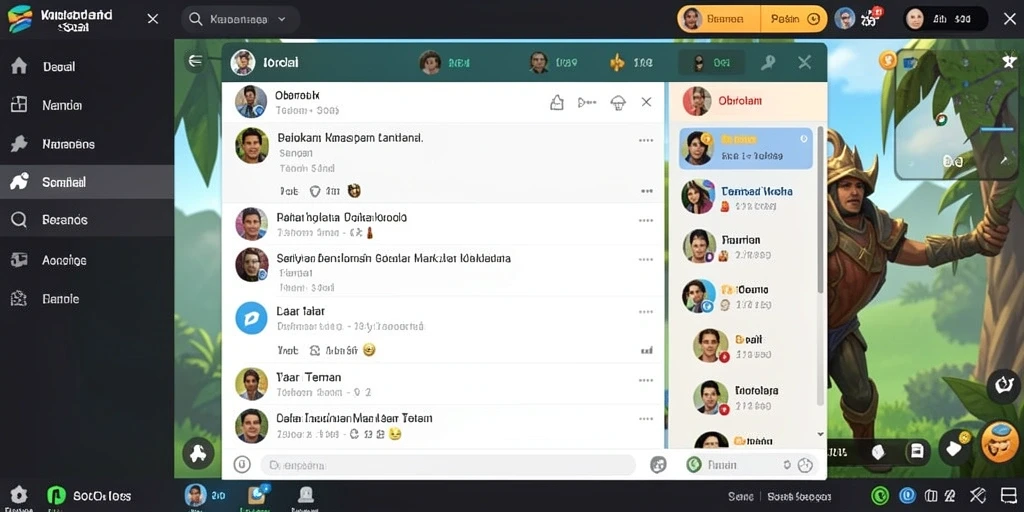Open the folder icon in bottom taskbar
Viewport: 1024px width, 512px height.
click(258, 496)
